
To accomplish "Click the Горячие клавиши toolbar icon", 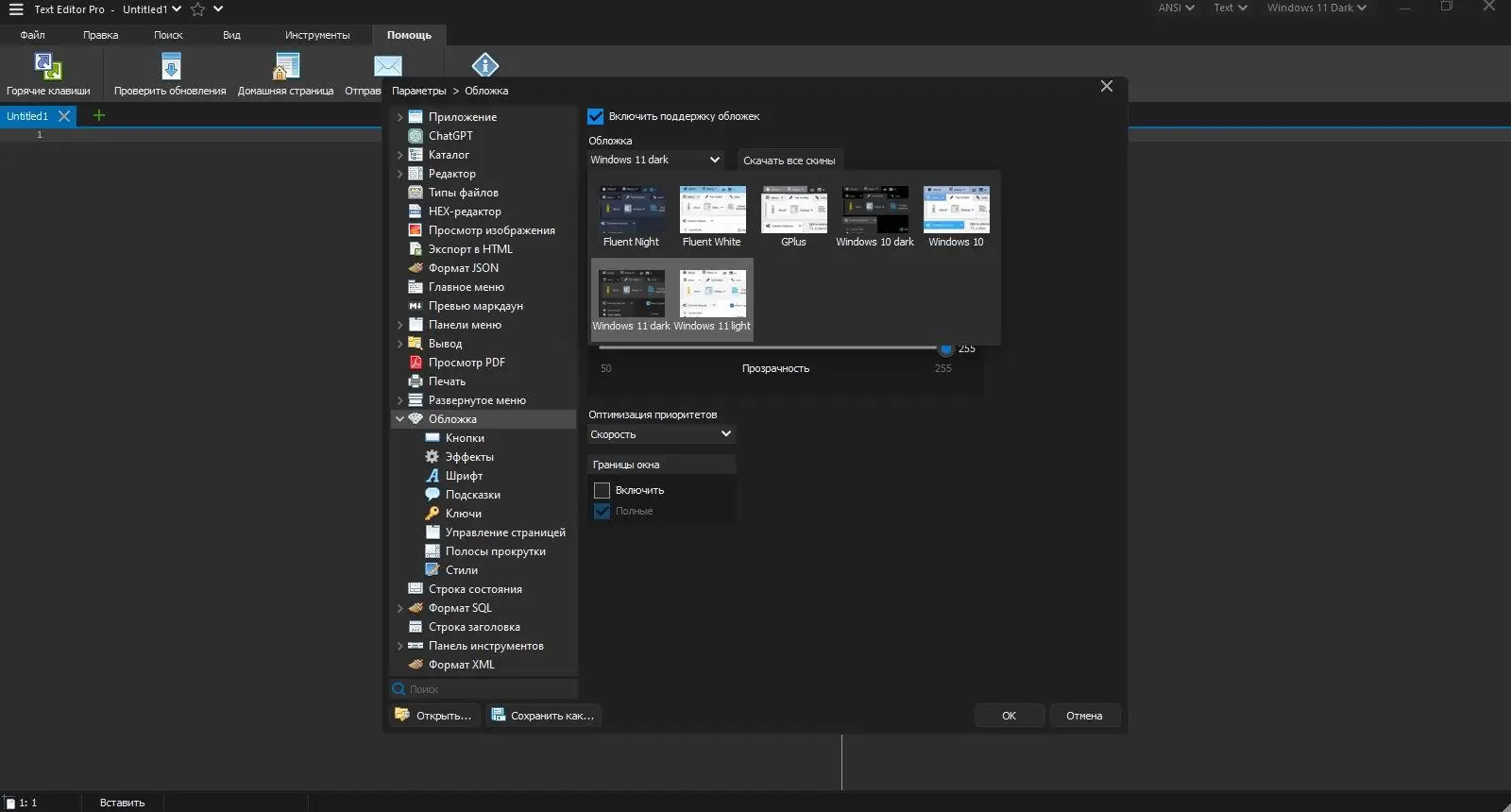I will point(48,67).
